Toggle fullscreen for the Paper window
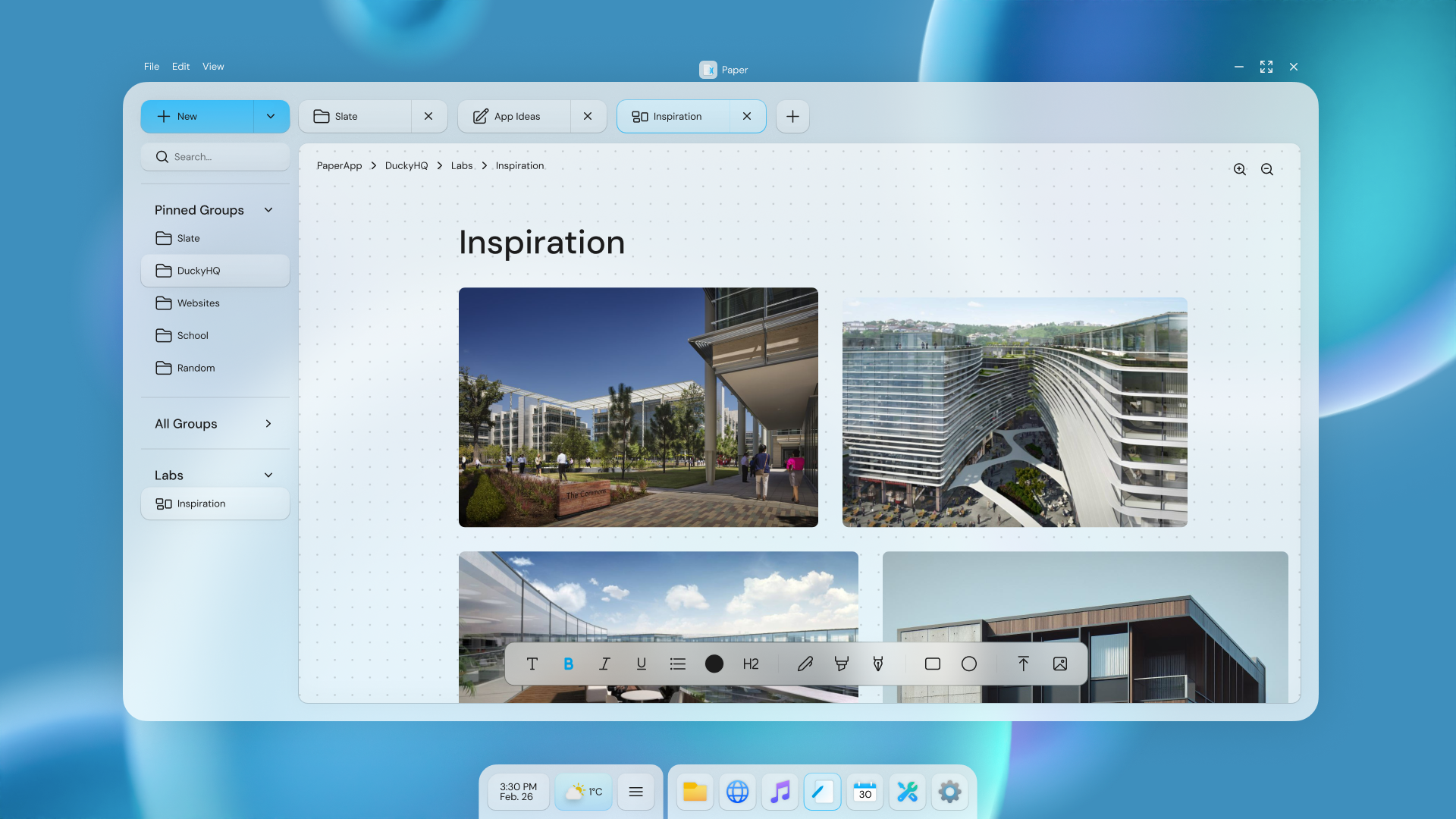The image size is (1456, 819). coord(1266,67)
